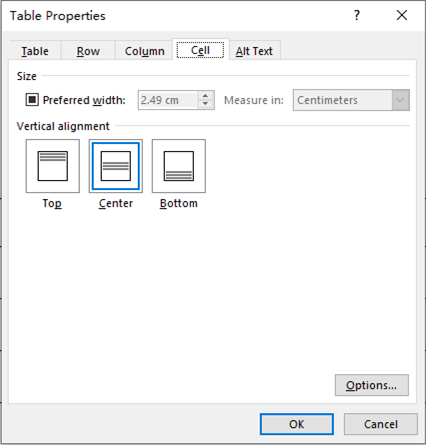Switch to the Row tab
The image size is (426, 445).
[88, 51]
